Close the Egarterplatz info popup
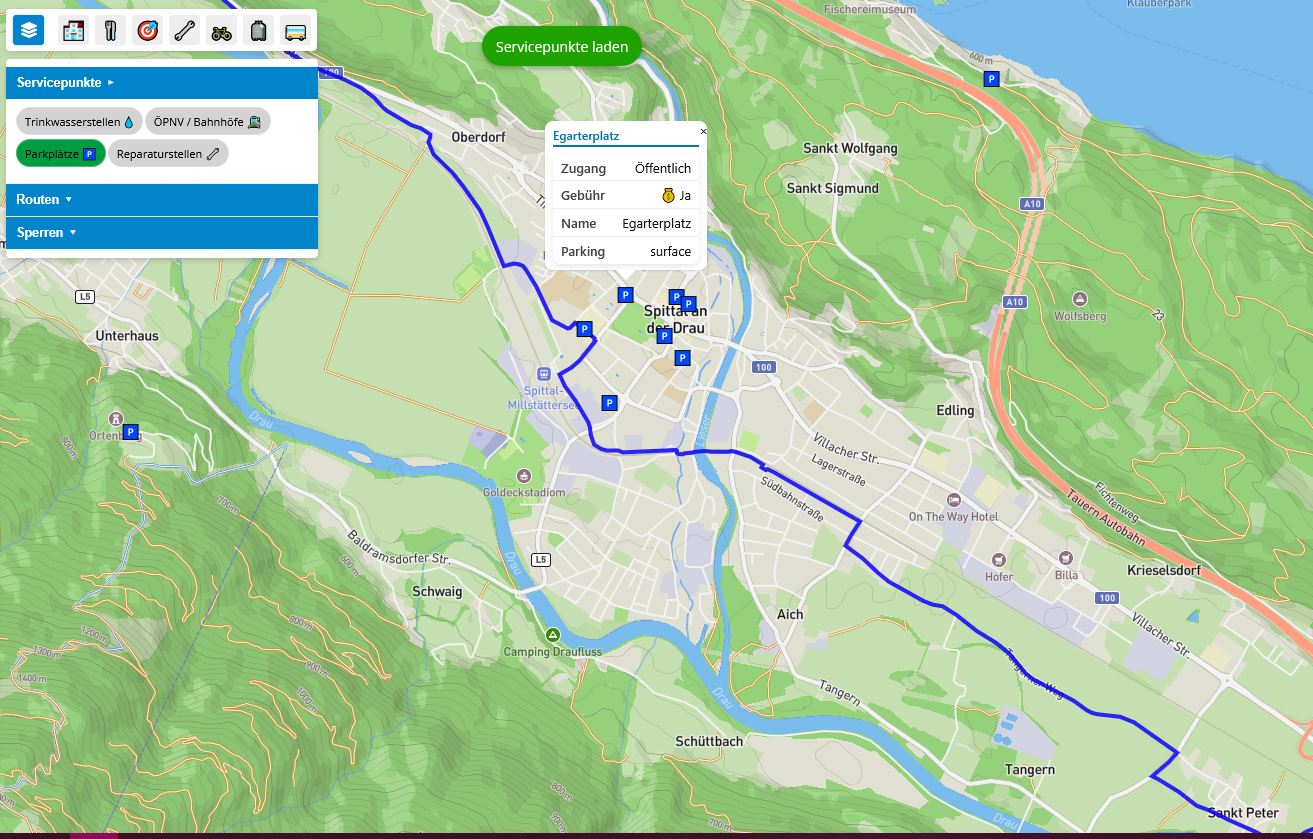This screenshot has height=839, width=1313. click(703, 131)
